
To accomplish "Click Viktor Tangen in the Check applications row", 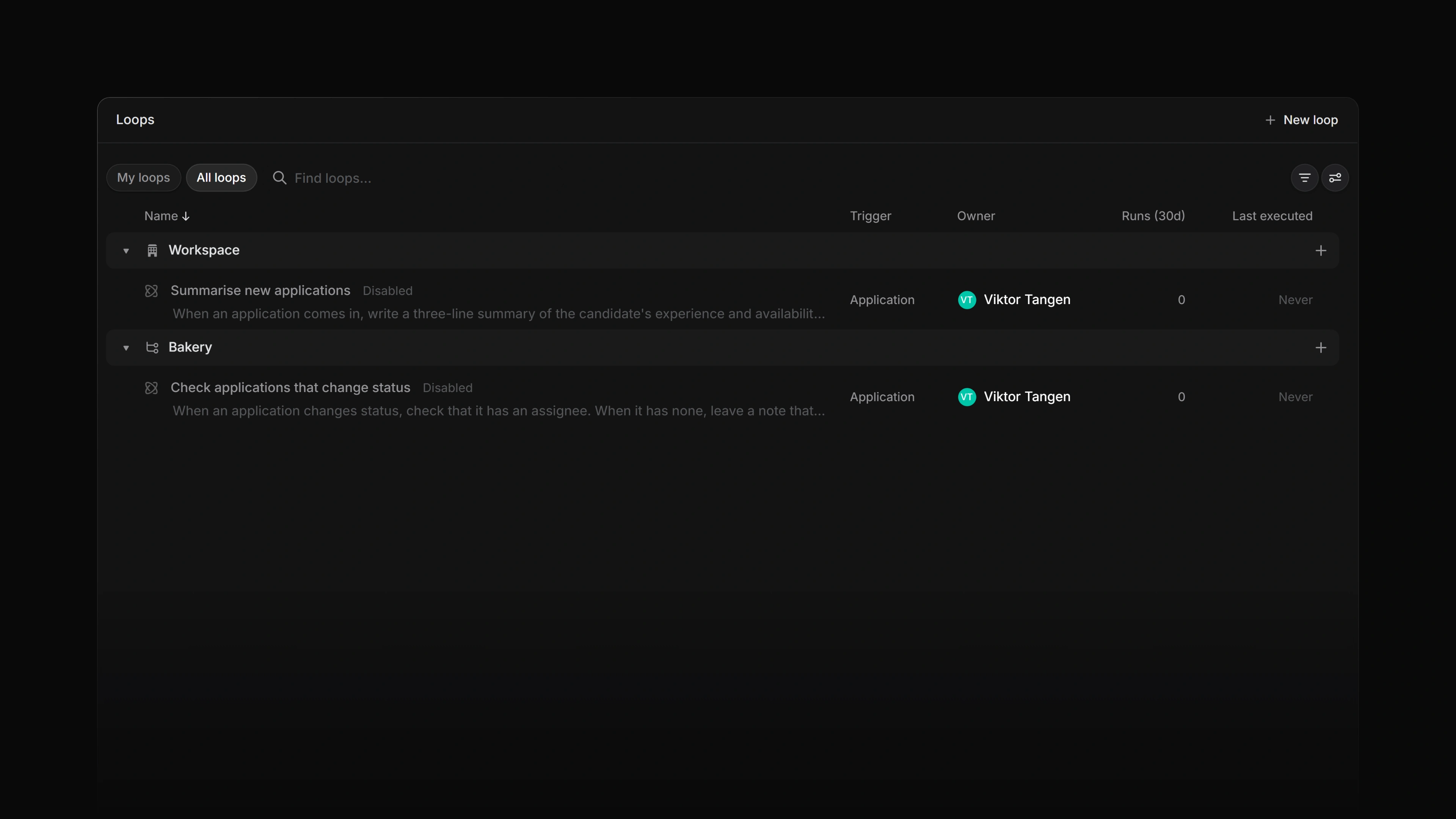I will pyautogui.click(x=1027, y=397).
